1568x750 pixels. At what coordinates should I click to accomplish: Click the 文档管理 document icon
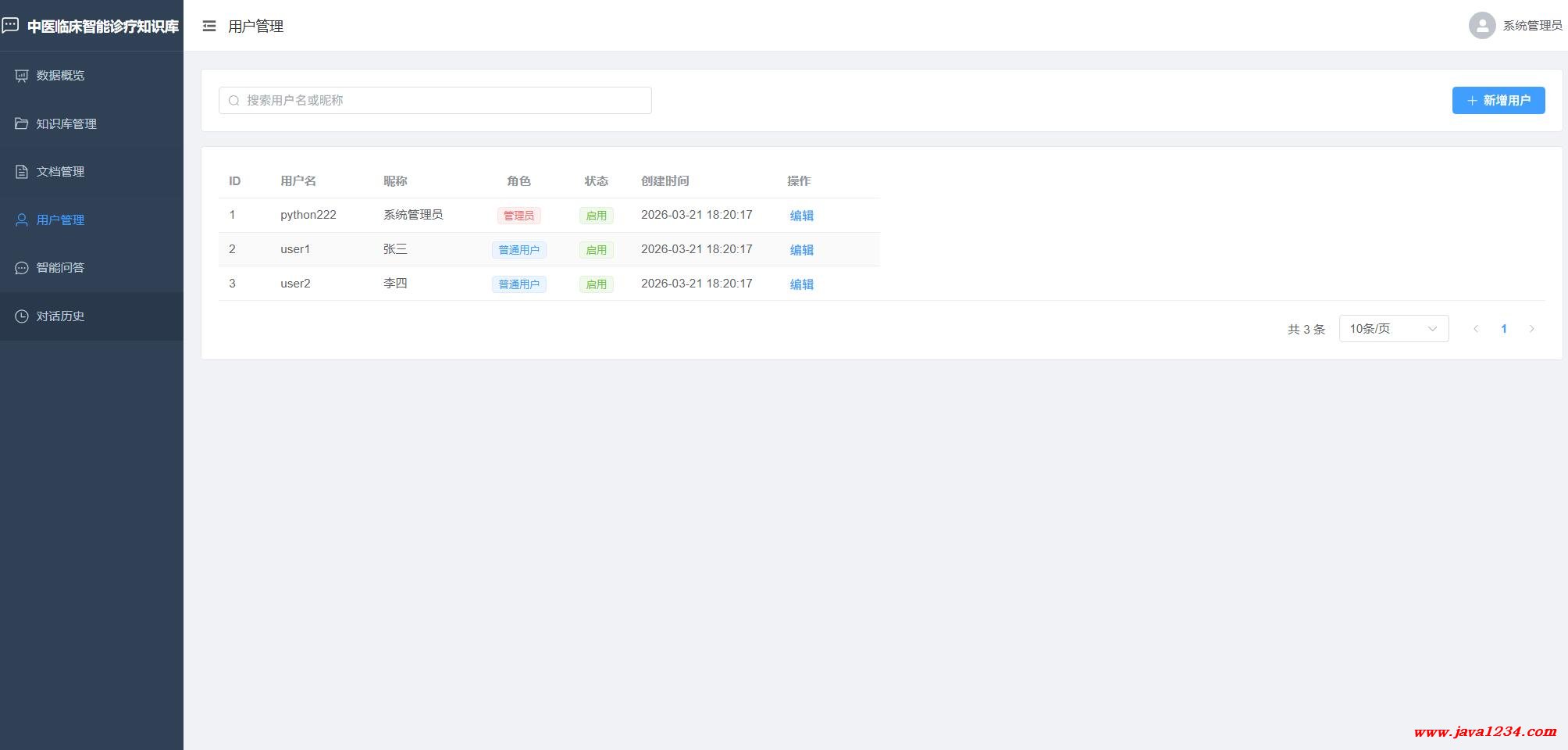coord(22,172)
